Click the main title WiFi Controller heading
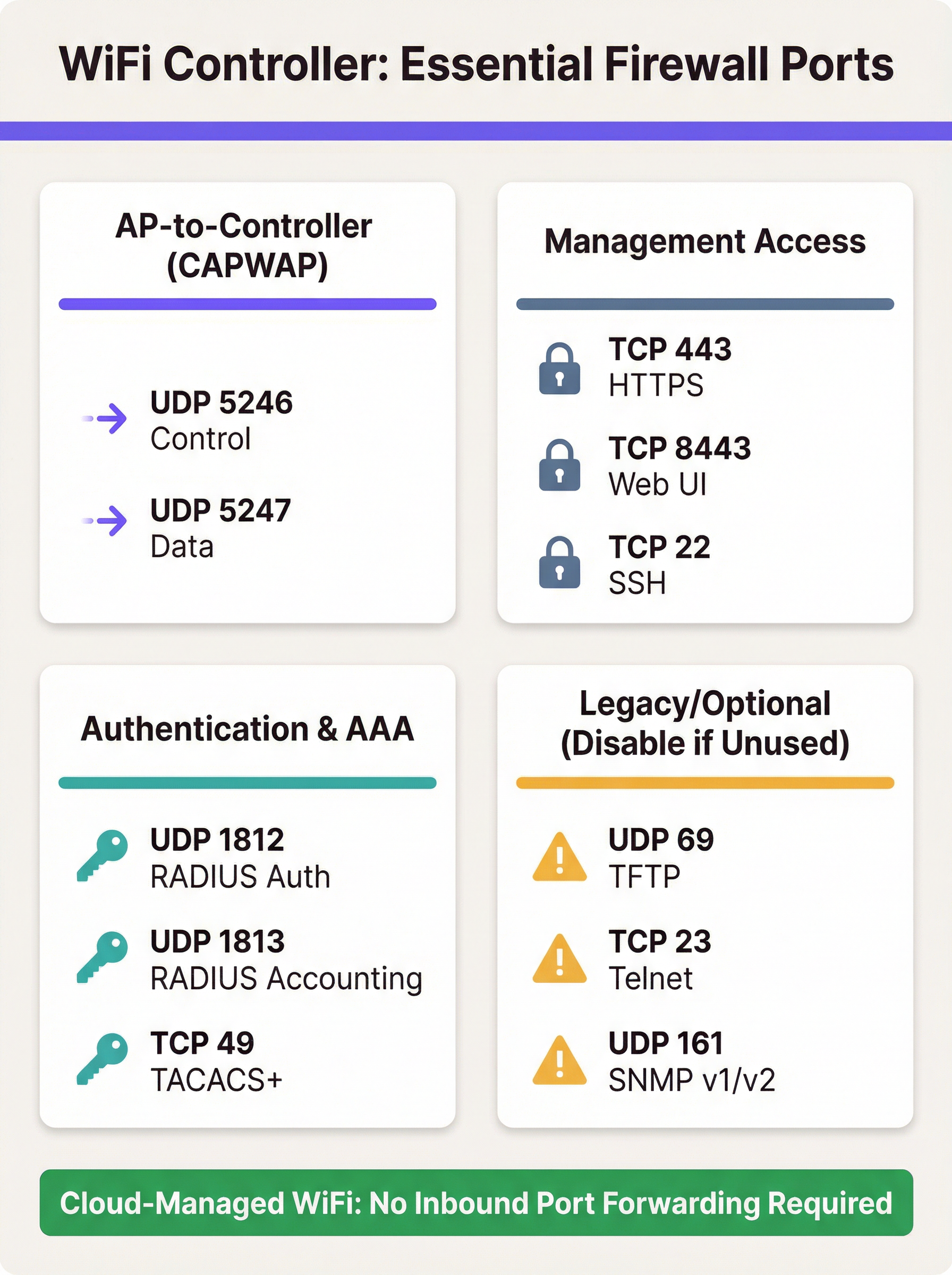Image resolution: width=952 pixels, height=1275 pixels. pyautogui.click(x=476, y=63)
